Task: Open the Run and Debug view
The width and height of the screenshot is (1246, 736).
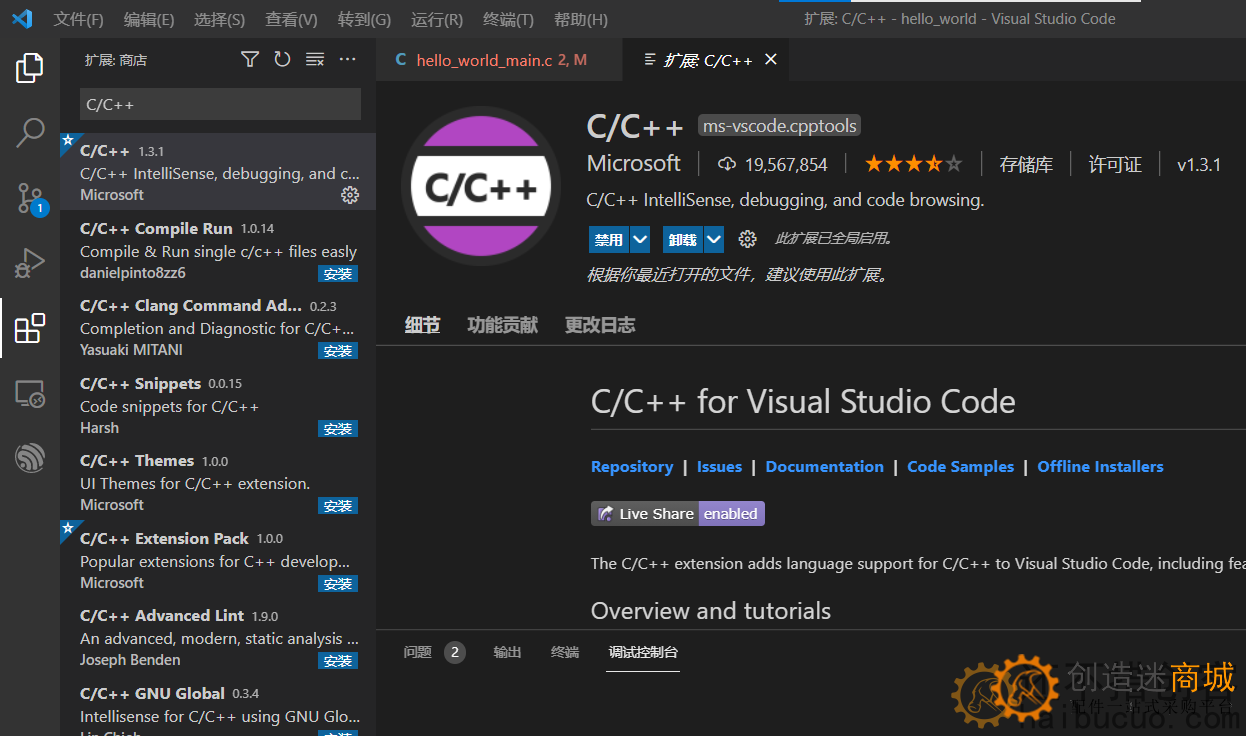Action: pyautogui.click(x=29, y=263)
